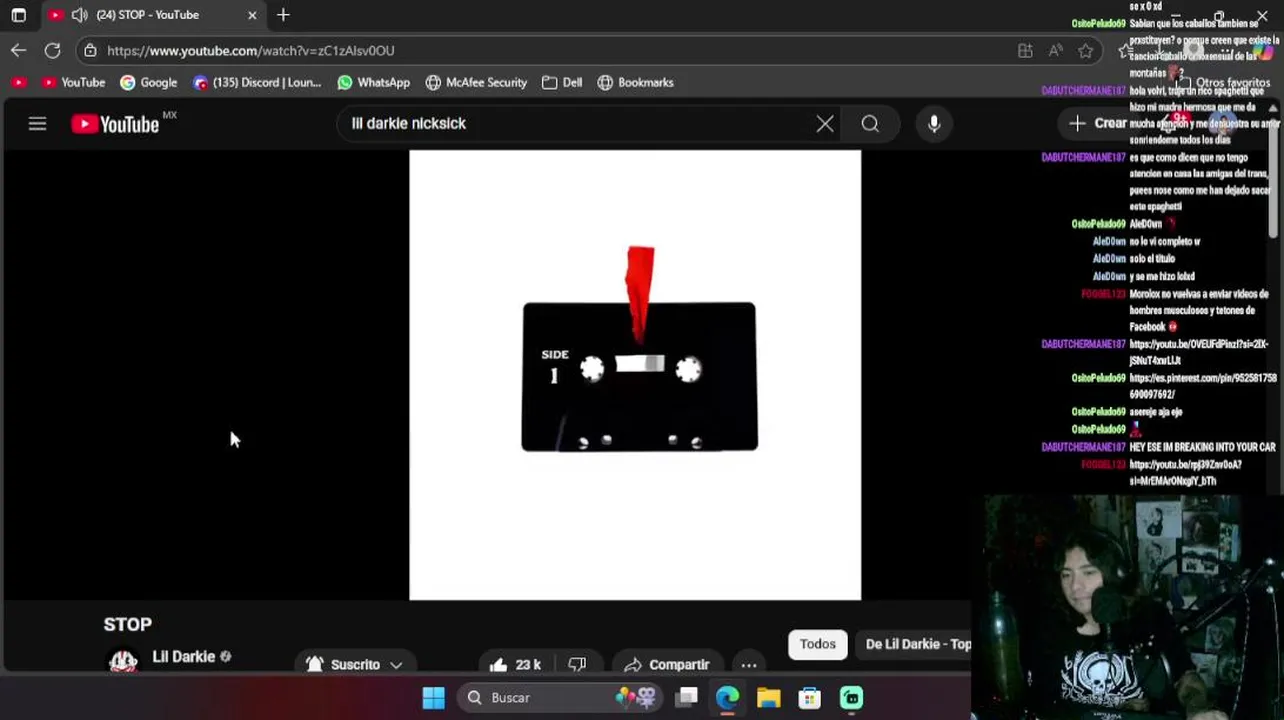
Task: Run the search with the magnifier button
Action: [870, 124]
